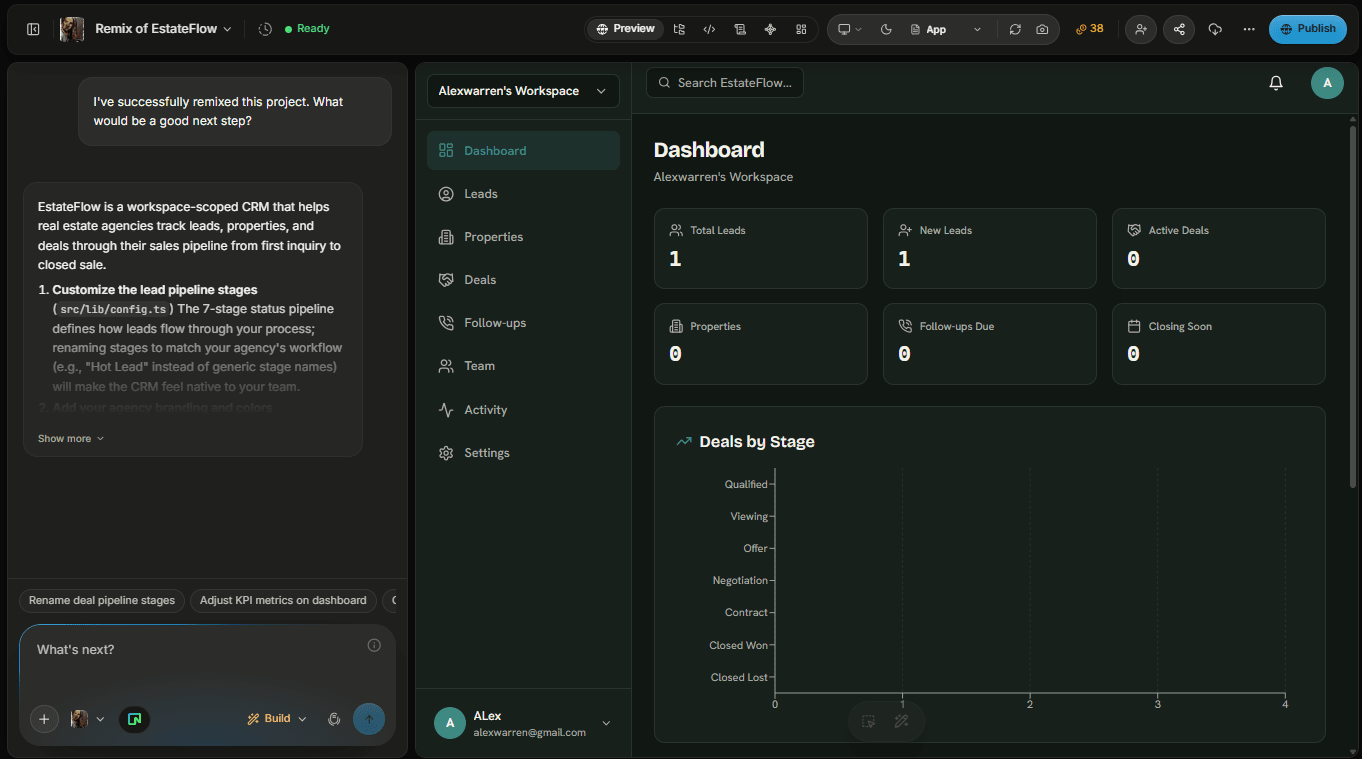The image size is (1362, 759).
Task: Open Follow-ups in sidebar
Action: [523, 323]
